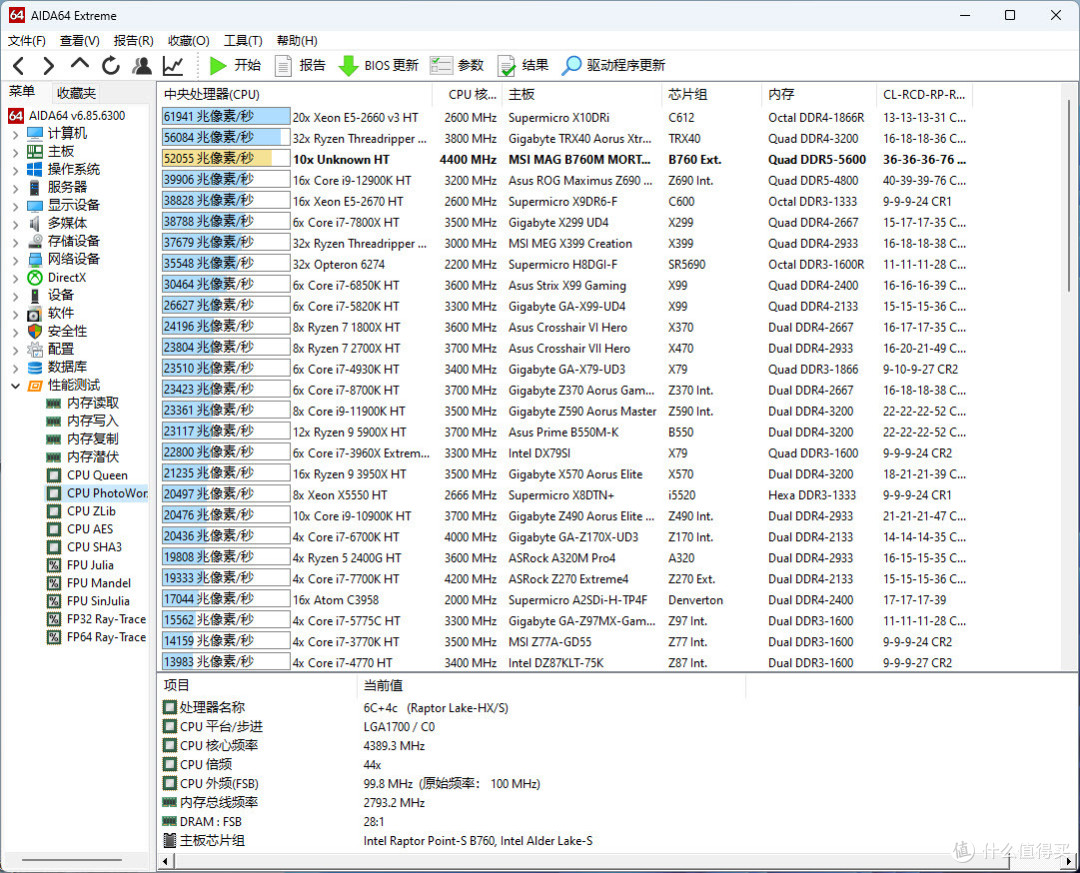Viewport: 1080px width, 873px height.
Task: Switch to the 收藏夹 tab
Action: click(x=77, y=93)
